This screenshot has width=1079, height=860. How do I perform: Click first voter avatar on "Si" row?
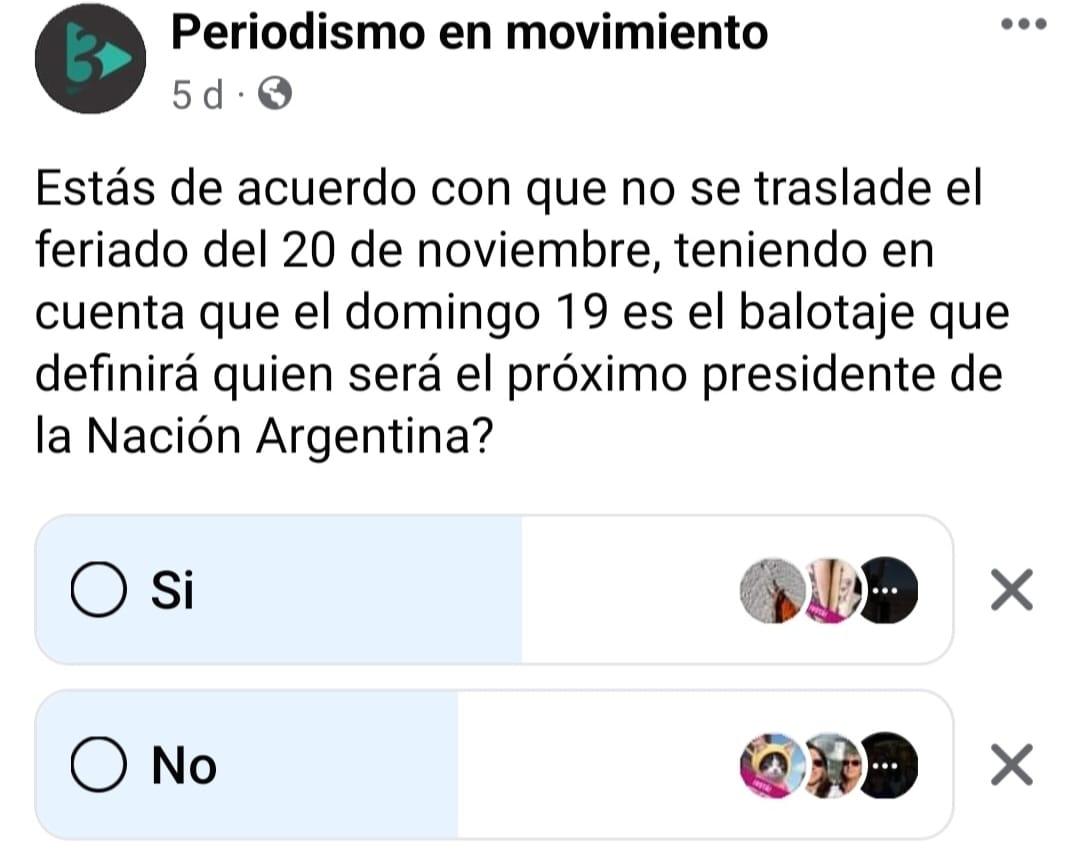[770, 591]
